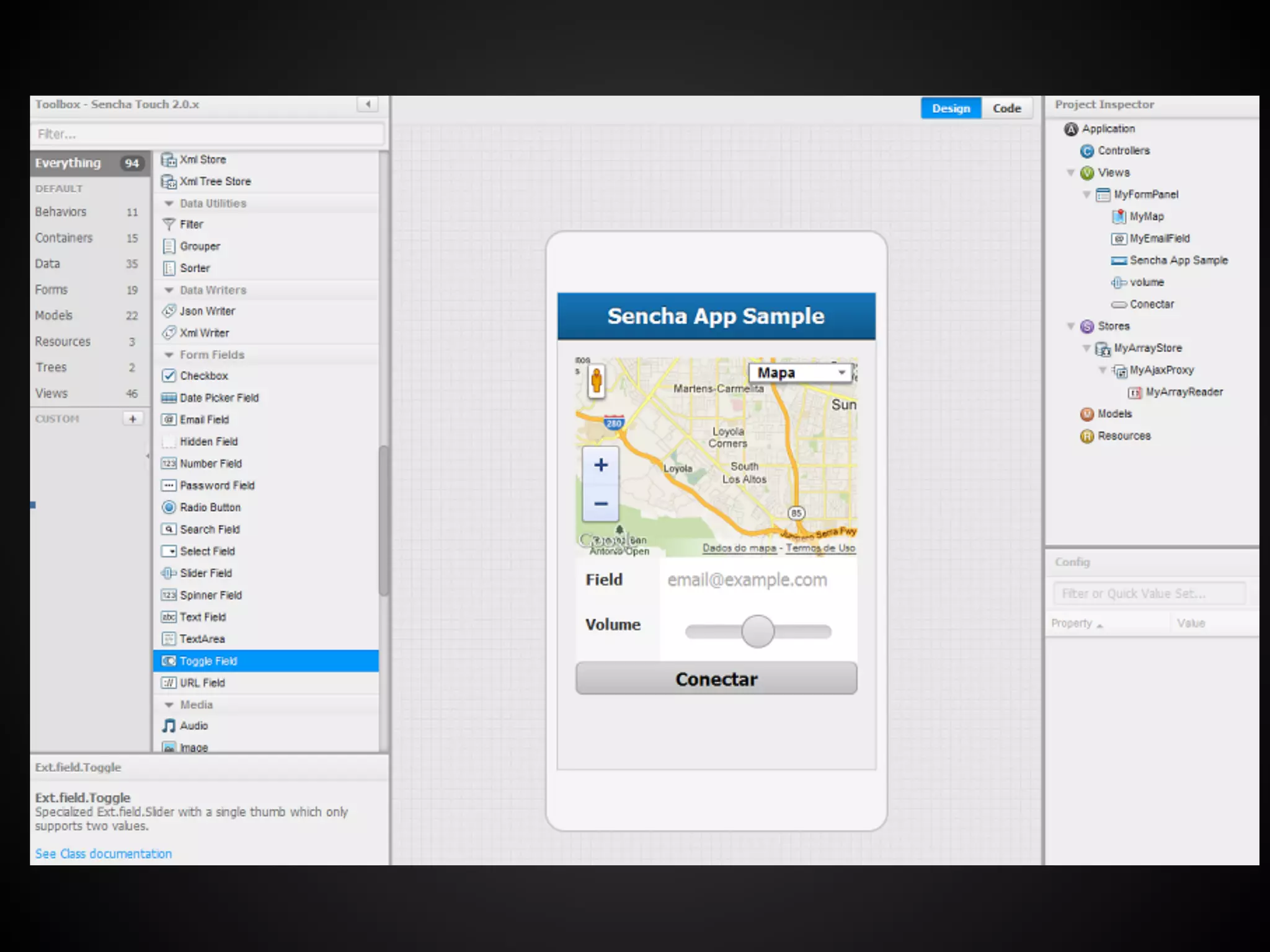Viewport: 1270px width, 952px height.
Task: Collapse the Form Fields group
Action: (x=169, y=355)
